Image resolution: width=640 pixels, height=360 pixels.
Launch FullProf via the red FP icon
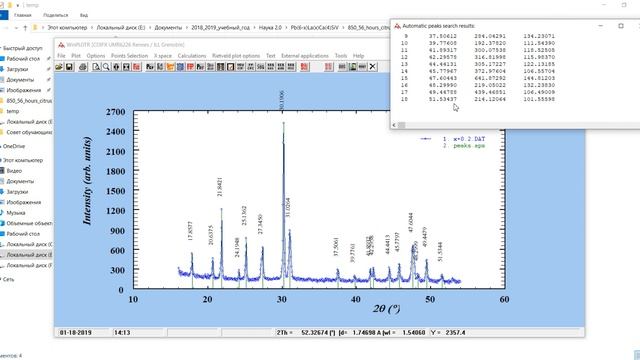pyautogui.click(x=190, y=67)
